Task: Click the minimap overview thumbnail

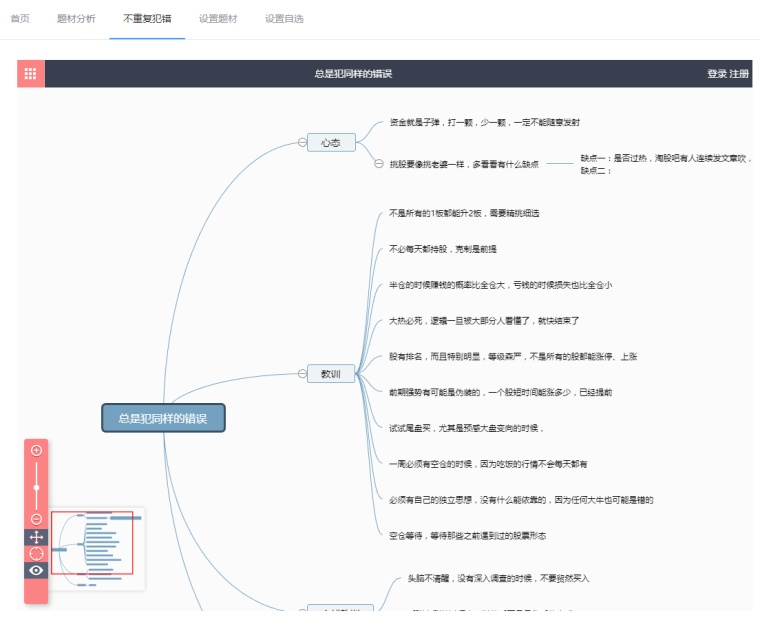Action: click(x=97, y=549)
